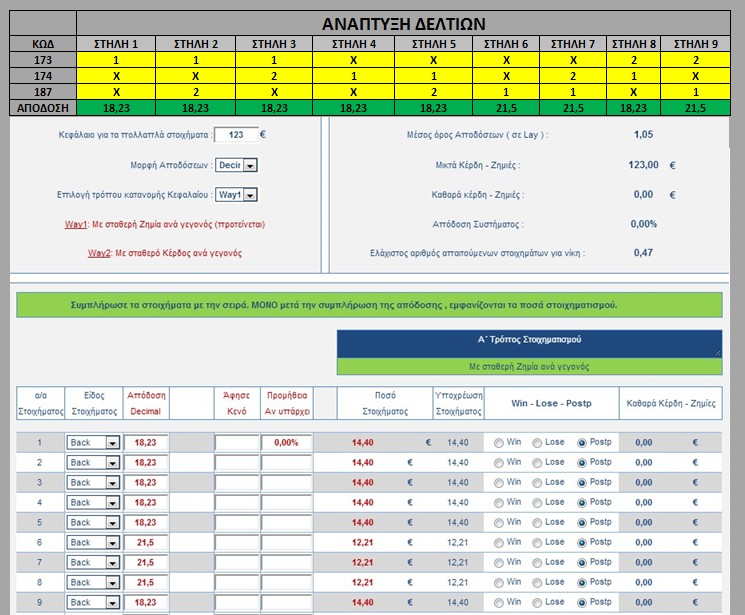Click code 173 row label
This screenshot has height=615, width=745.
[43, 60]
